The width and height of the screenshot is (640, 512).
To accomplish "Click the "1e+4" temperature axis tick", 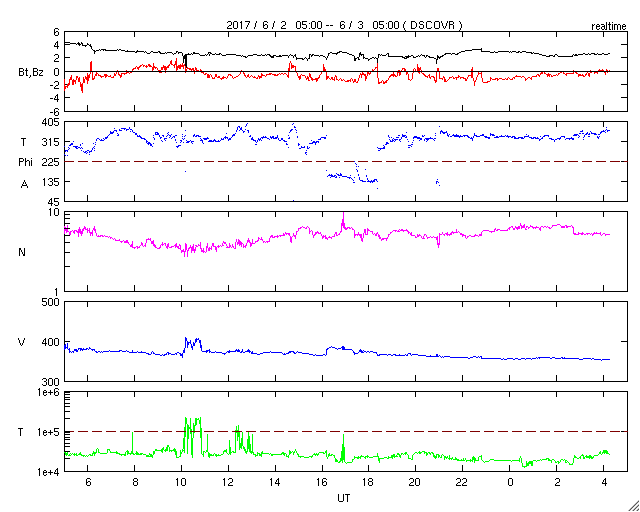I will click(x=48, y=472).
